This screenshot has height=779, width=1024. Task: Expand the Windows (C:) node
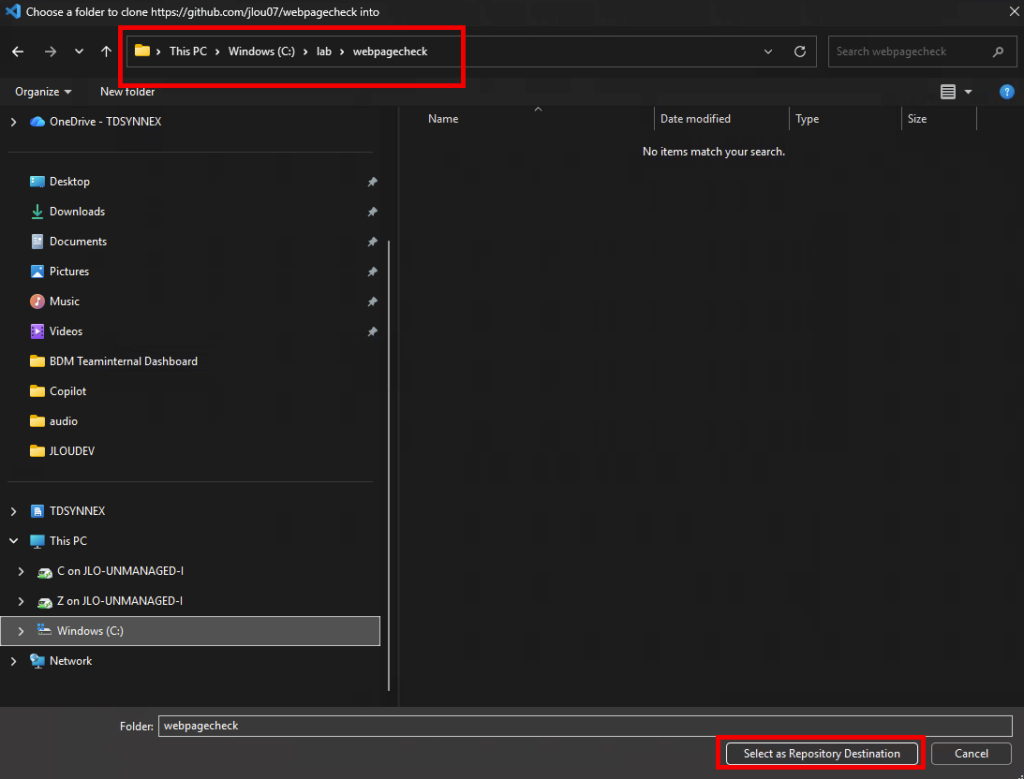tap(21, 631)
